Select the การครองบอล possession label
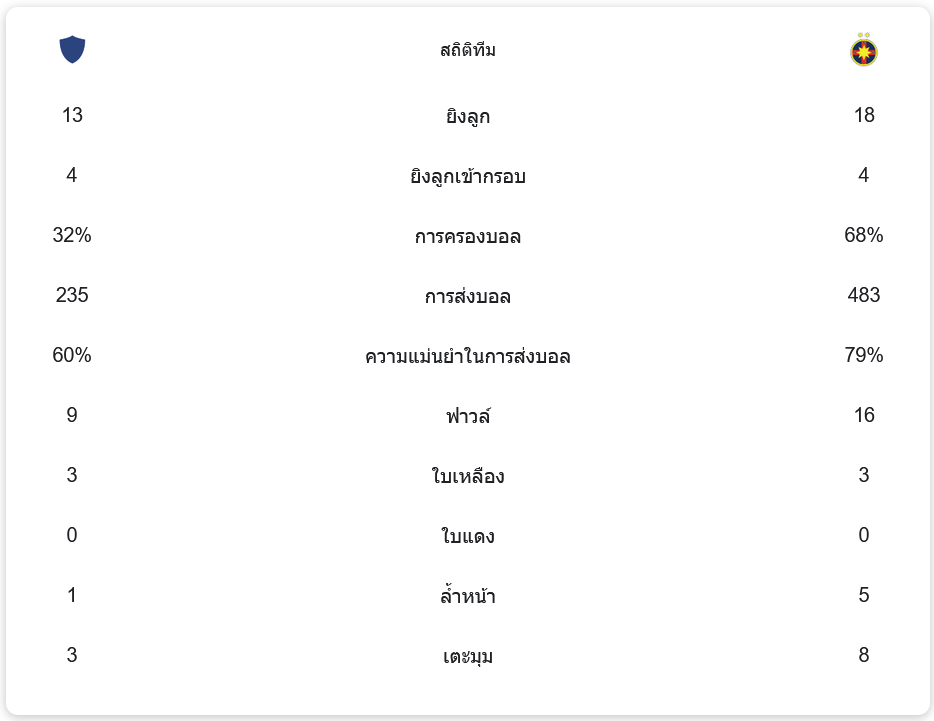This screenshot has height=721, width=934. pyautogui.click(x=468, y=236)
